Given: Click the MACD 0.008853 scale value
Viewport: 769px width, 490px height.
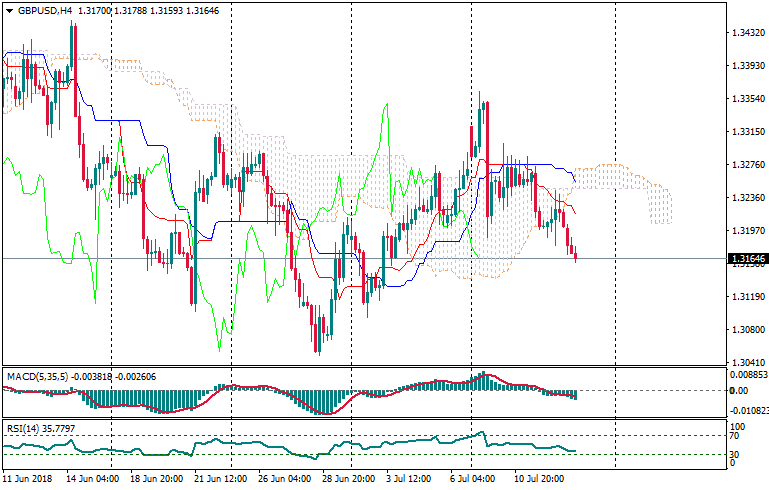Looking at the screenshot, I should 748,374.
